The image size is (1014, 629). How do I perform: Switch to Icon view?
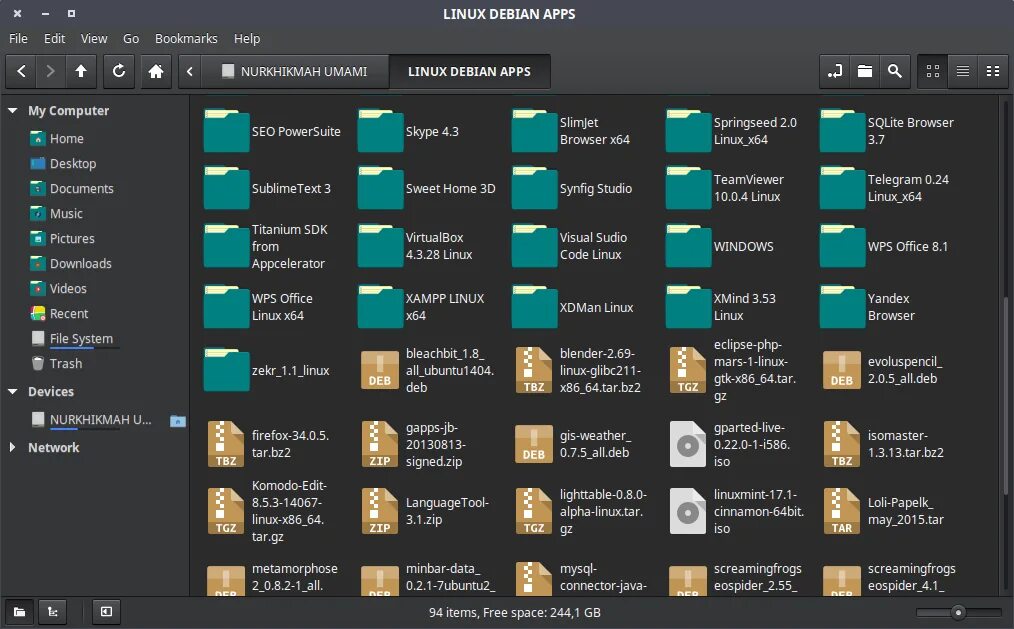pyautogui.click(x=933, y=71)
